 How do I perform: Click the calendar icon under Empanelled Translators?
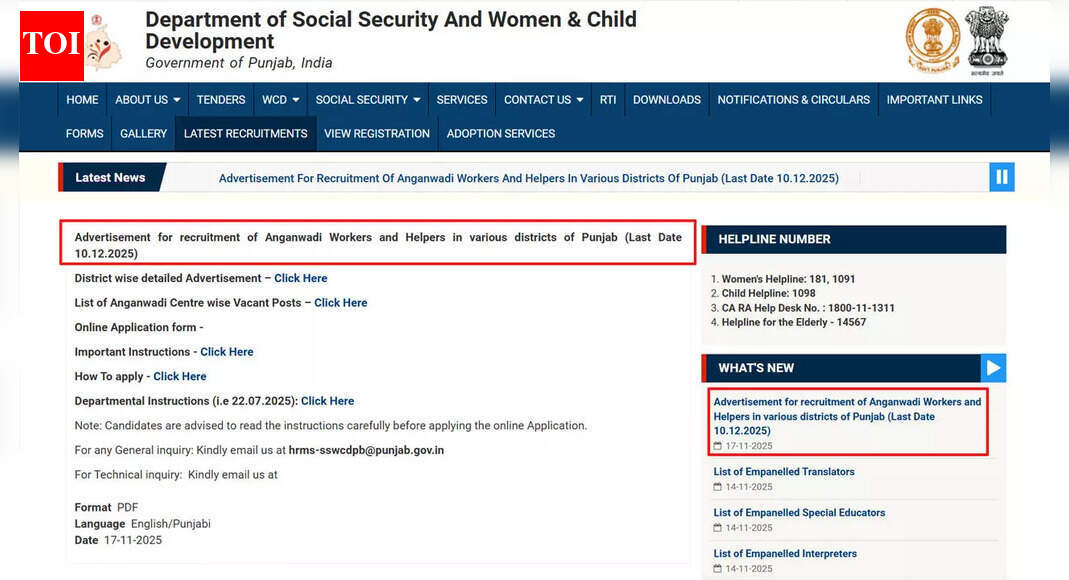coord(716,487)
